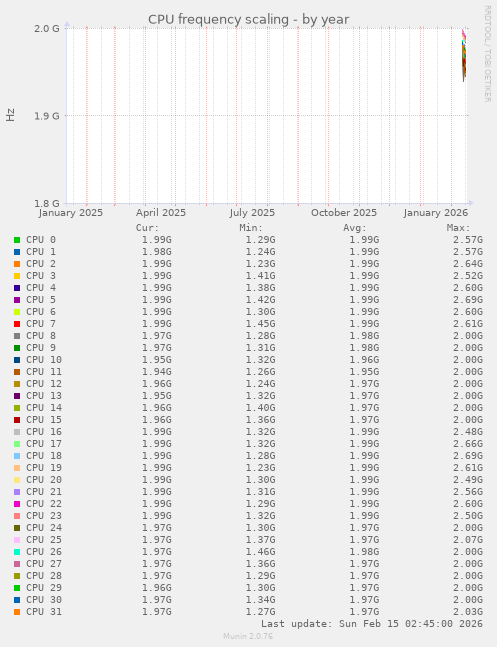
Task: Click the plotted data cluster at graph's right edge
Action: tap(464, 56)
